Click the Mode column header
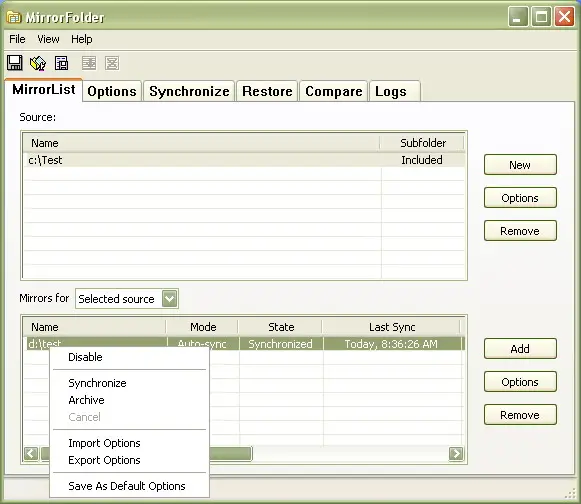Viewport: 581px width, 504px height. (203, 327)
